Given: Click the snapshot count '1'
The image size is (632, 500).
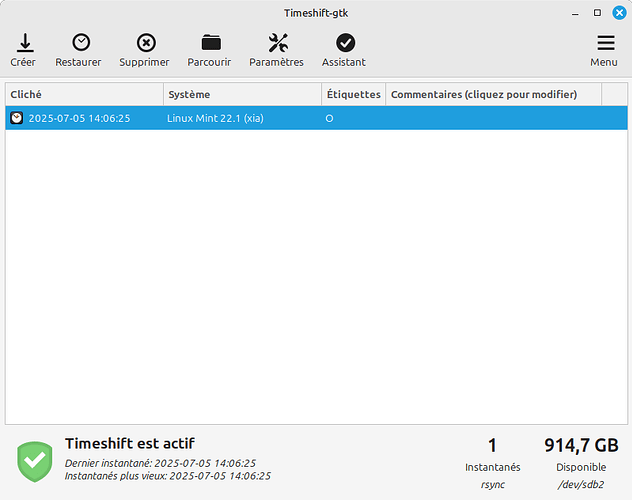Looking at the screenshot, I should pos(492,446).
